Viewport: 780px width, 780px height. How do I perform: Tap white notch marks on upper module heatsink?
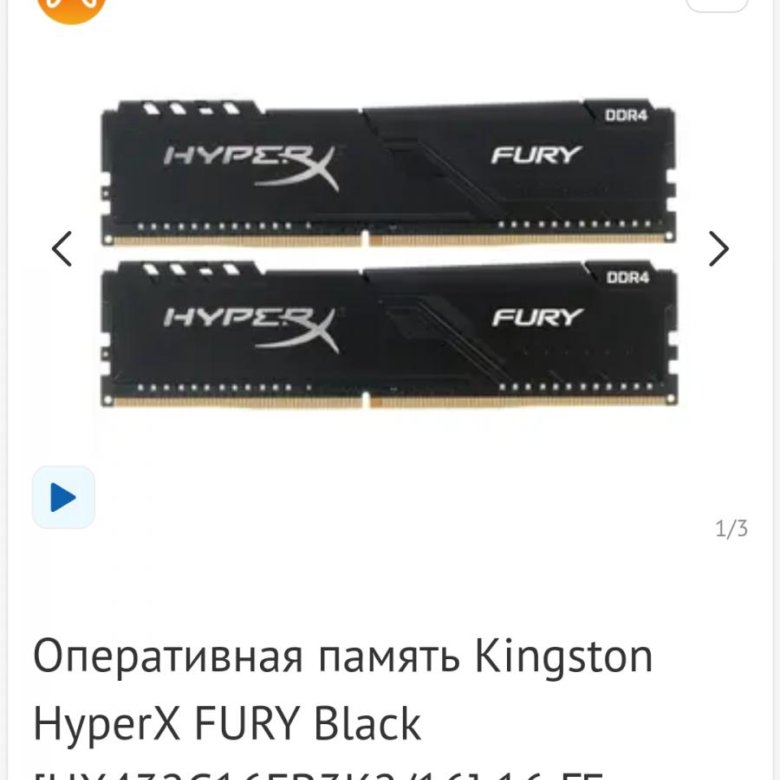pos(192,108)
